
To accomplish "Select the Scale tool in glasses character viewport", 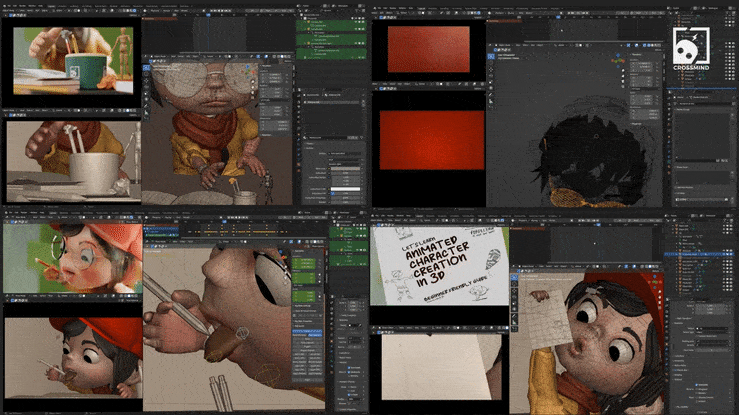I will coord(146,93).
